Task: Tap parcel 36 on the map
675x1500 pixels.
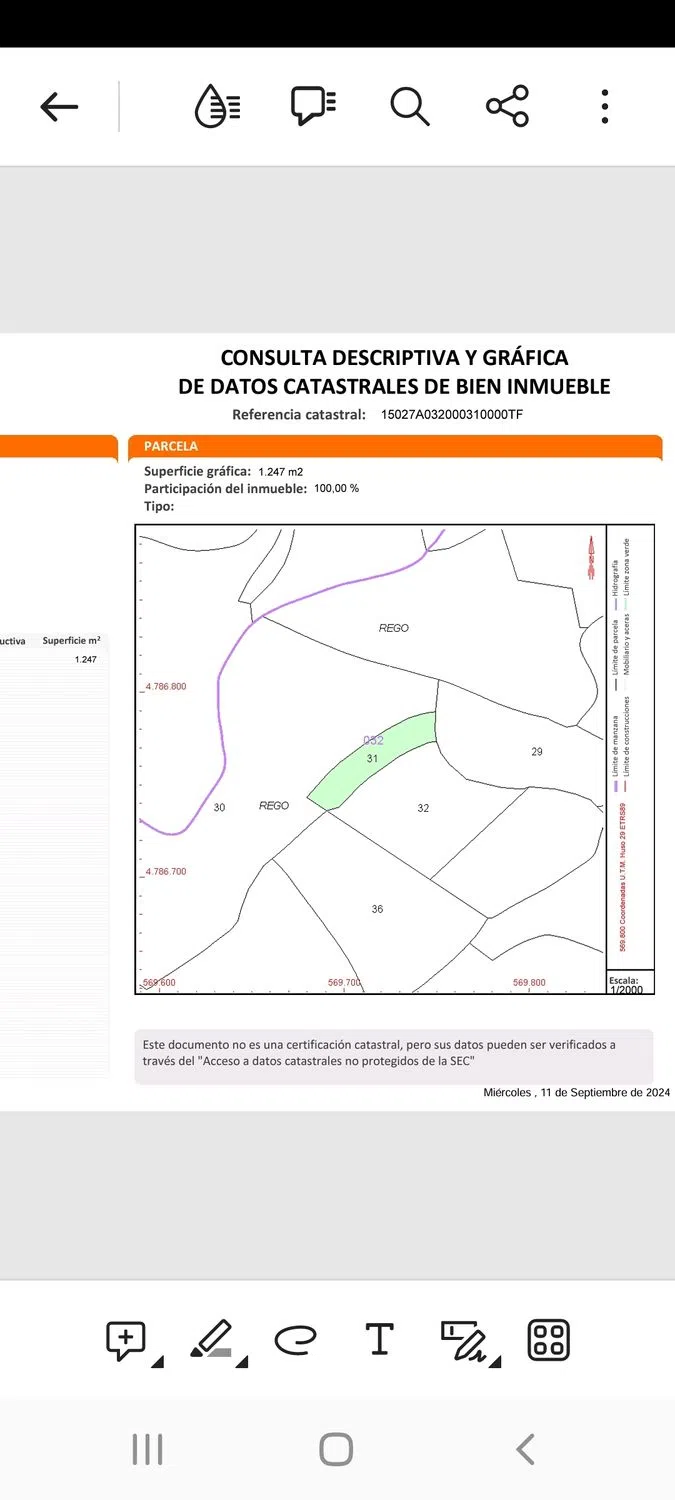Action: point(377,909)
